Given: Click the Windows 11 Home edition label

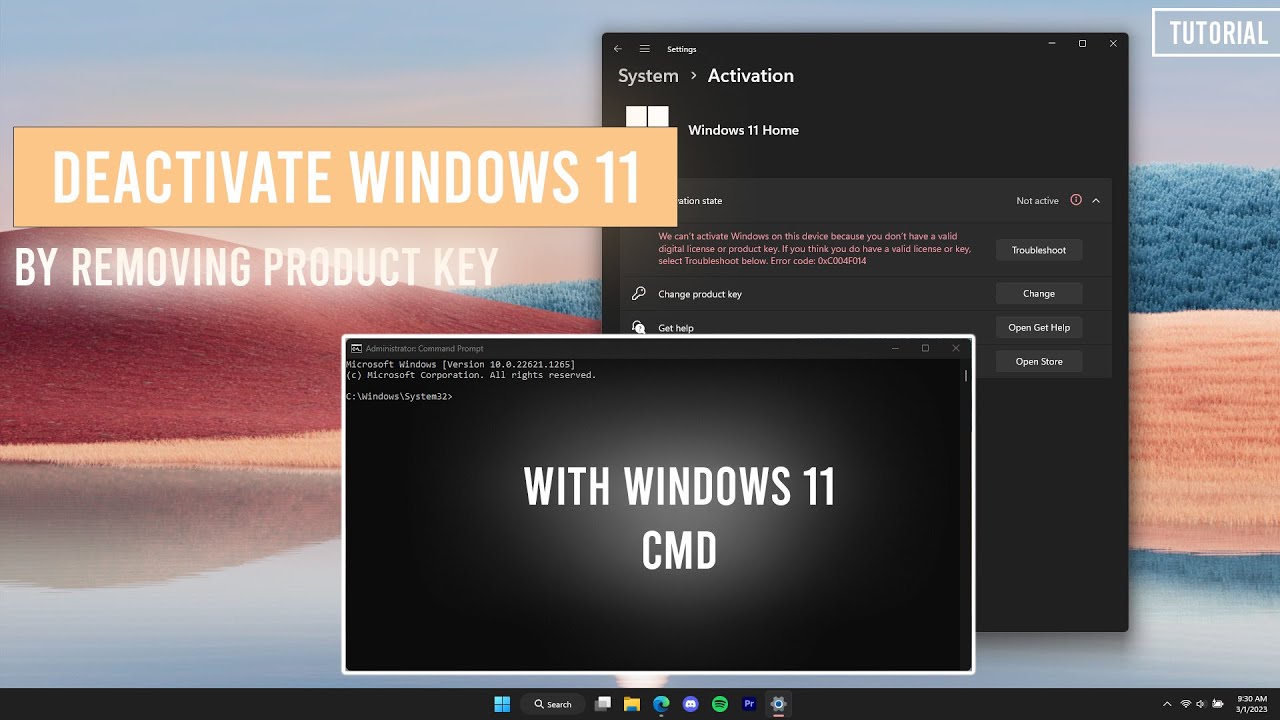Looking at the screenshot, I should coord(743,130).
